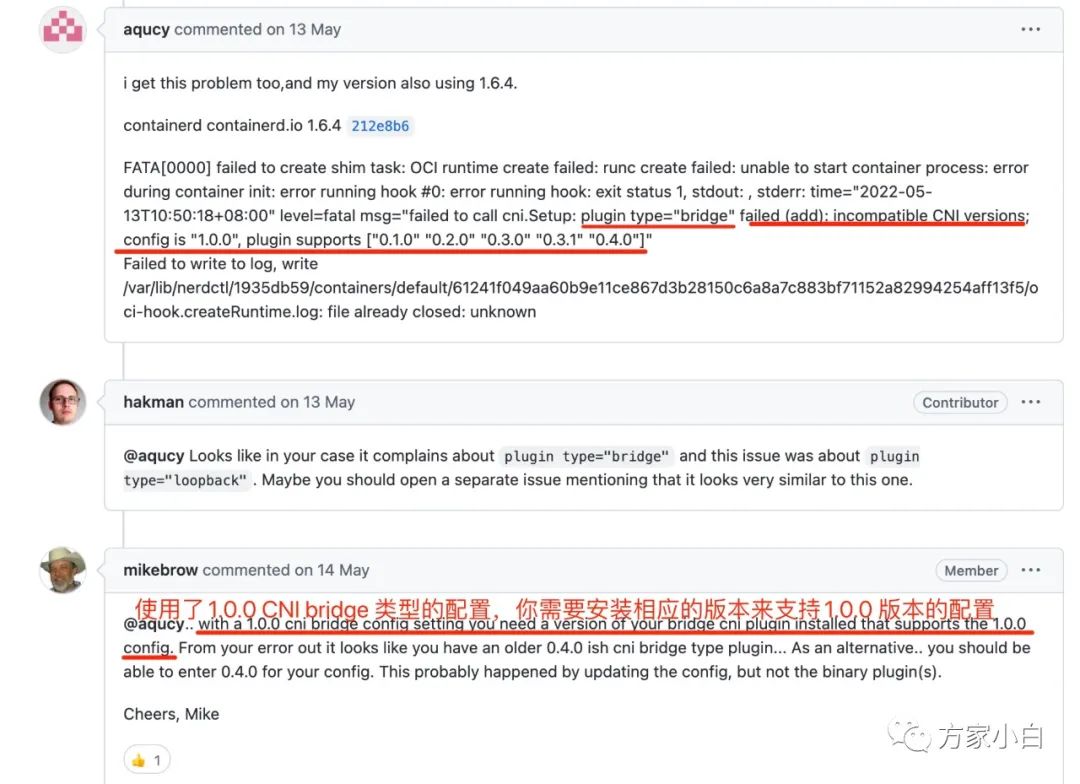Open mikebrow's hat-wearing avatar
The image size is (1080, 784).
click(63, 570)
